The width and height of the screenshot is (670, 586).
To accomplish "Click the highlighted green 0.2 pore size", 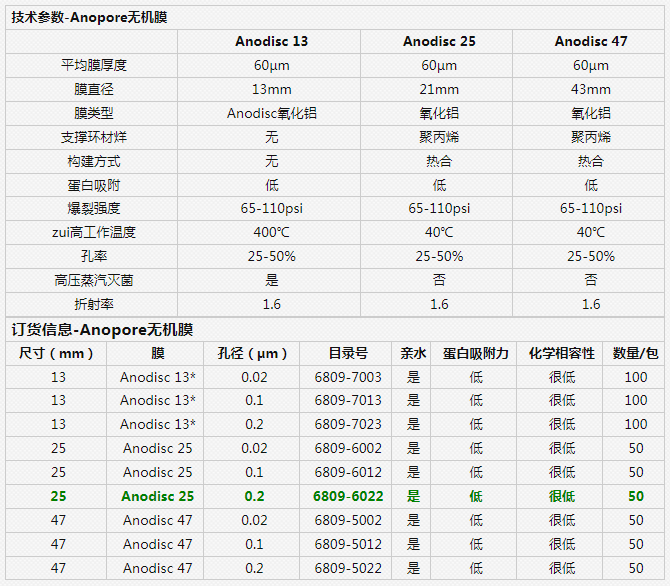I will tap(254, 496).
